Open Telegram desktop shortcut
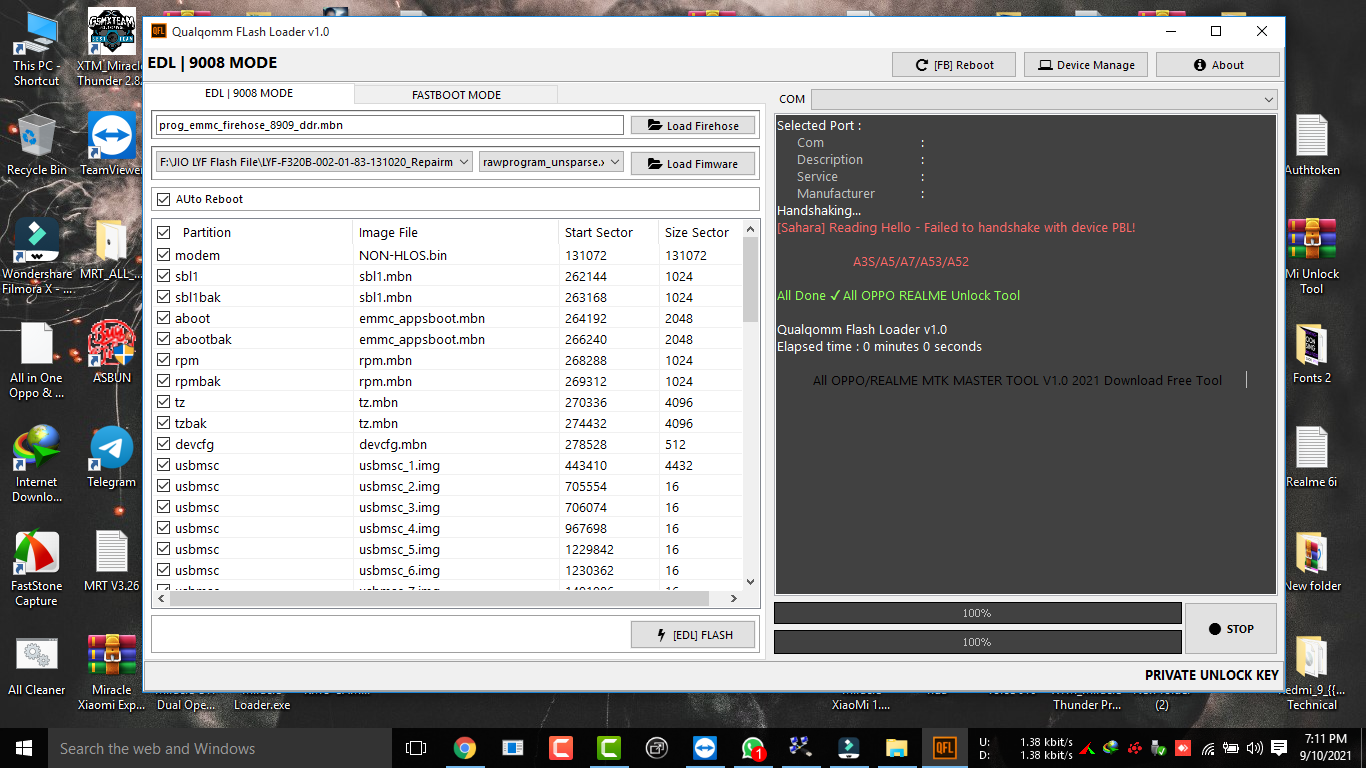This screenshot has width=1366, height=768. tap(111, 457)
